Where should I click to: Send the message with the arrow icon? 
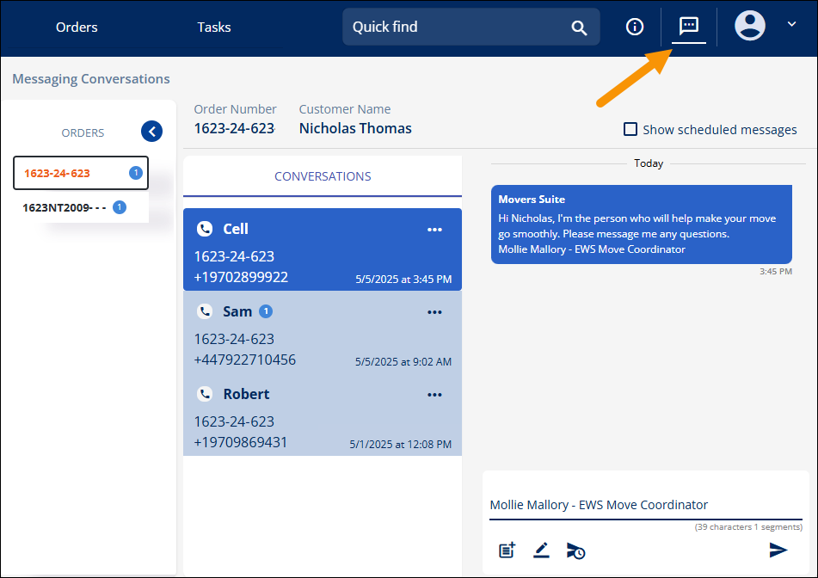tap(779, 549)
